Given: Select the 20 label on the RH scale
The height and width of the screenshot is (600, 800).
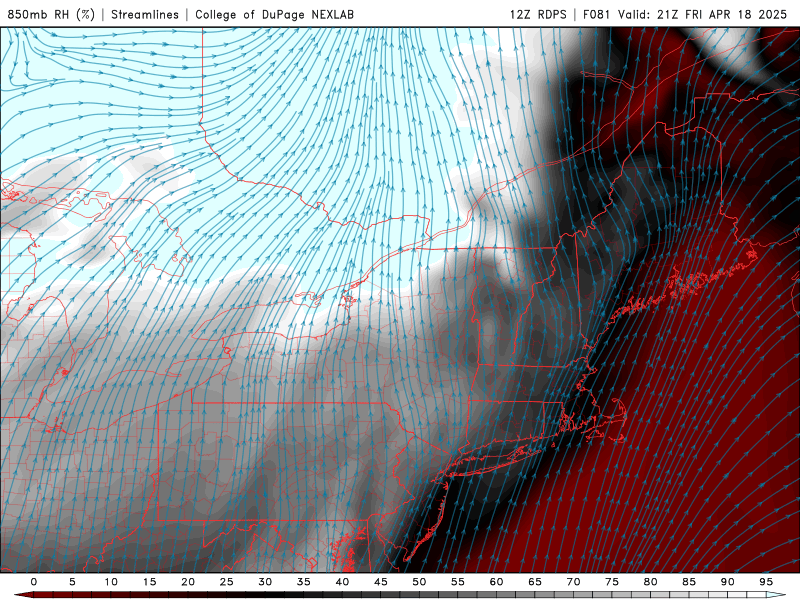Looking at the screenshot, I should (188, 582).
